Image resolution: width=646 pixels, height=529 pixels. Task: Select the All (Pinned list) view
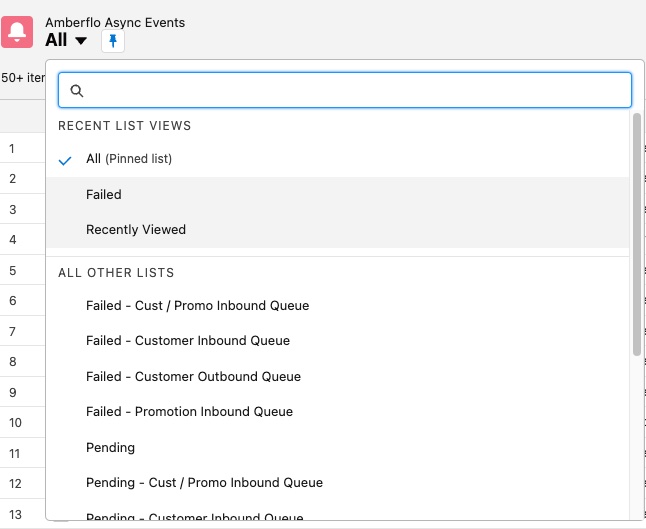[128, 159]
